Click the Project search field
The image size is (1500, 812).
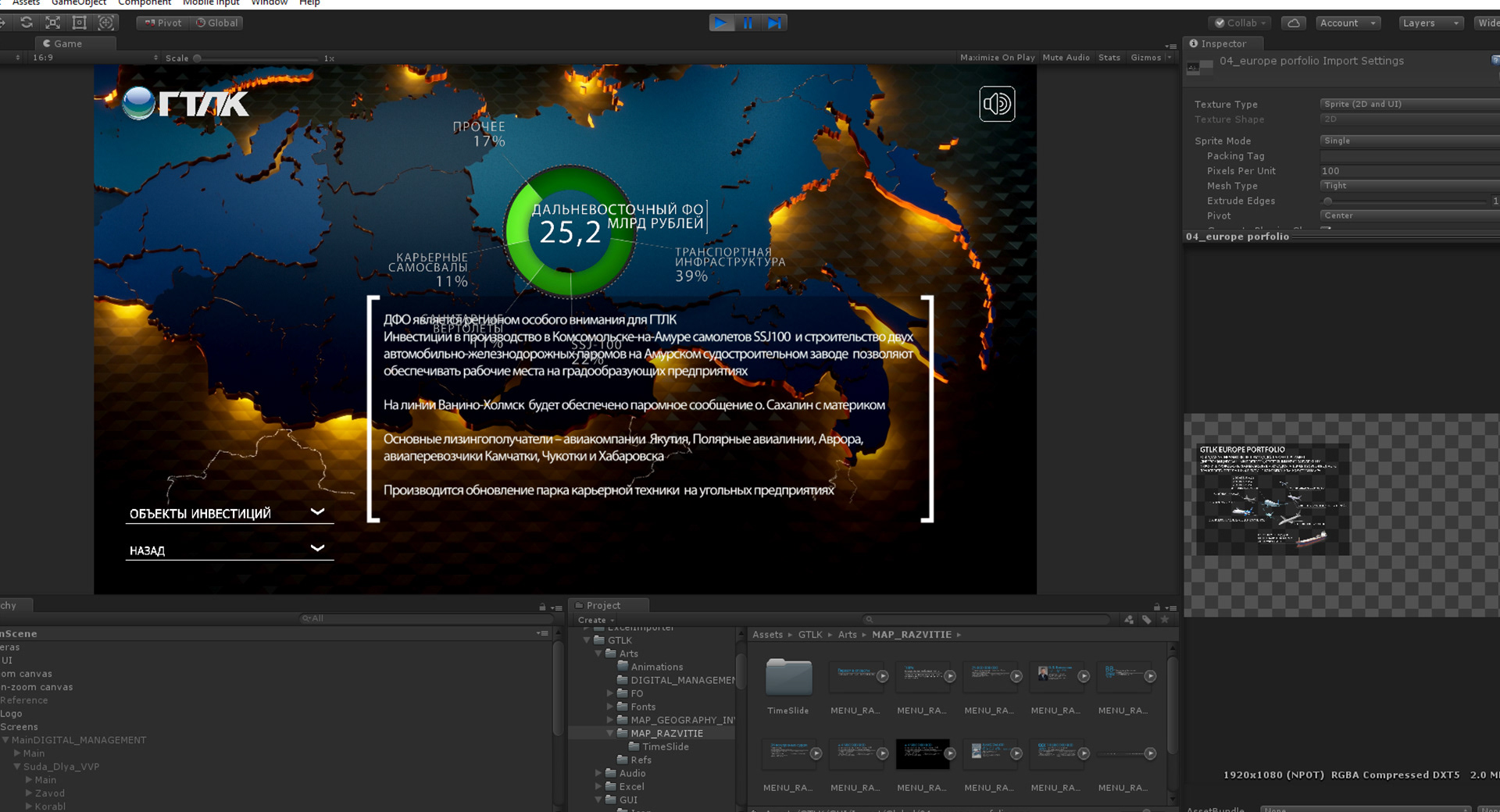click(986, 620)
